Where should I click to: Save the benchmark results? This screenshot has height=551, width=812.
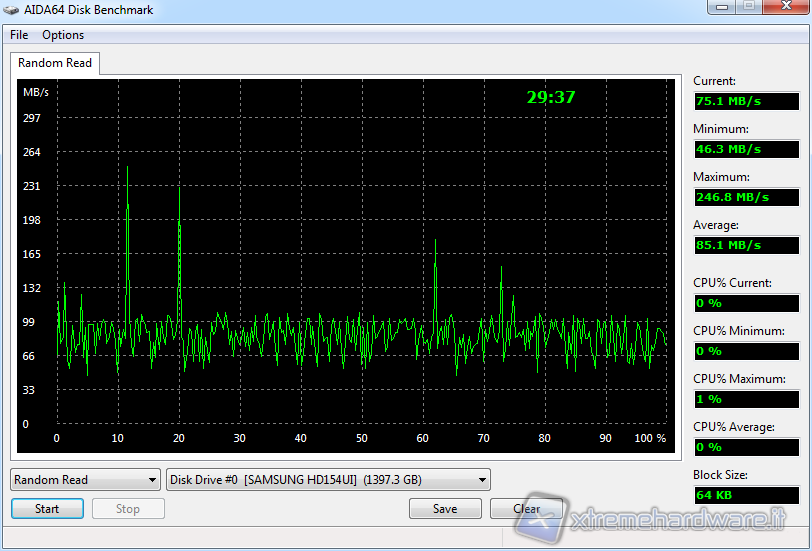(x=445, y=509)
